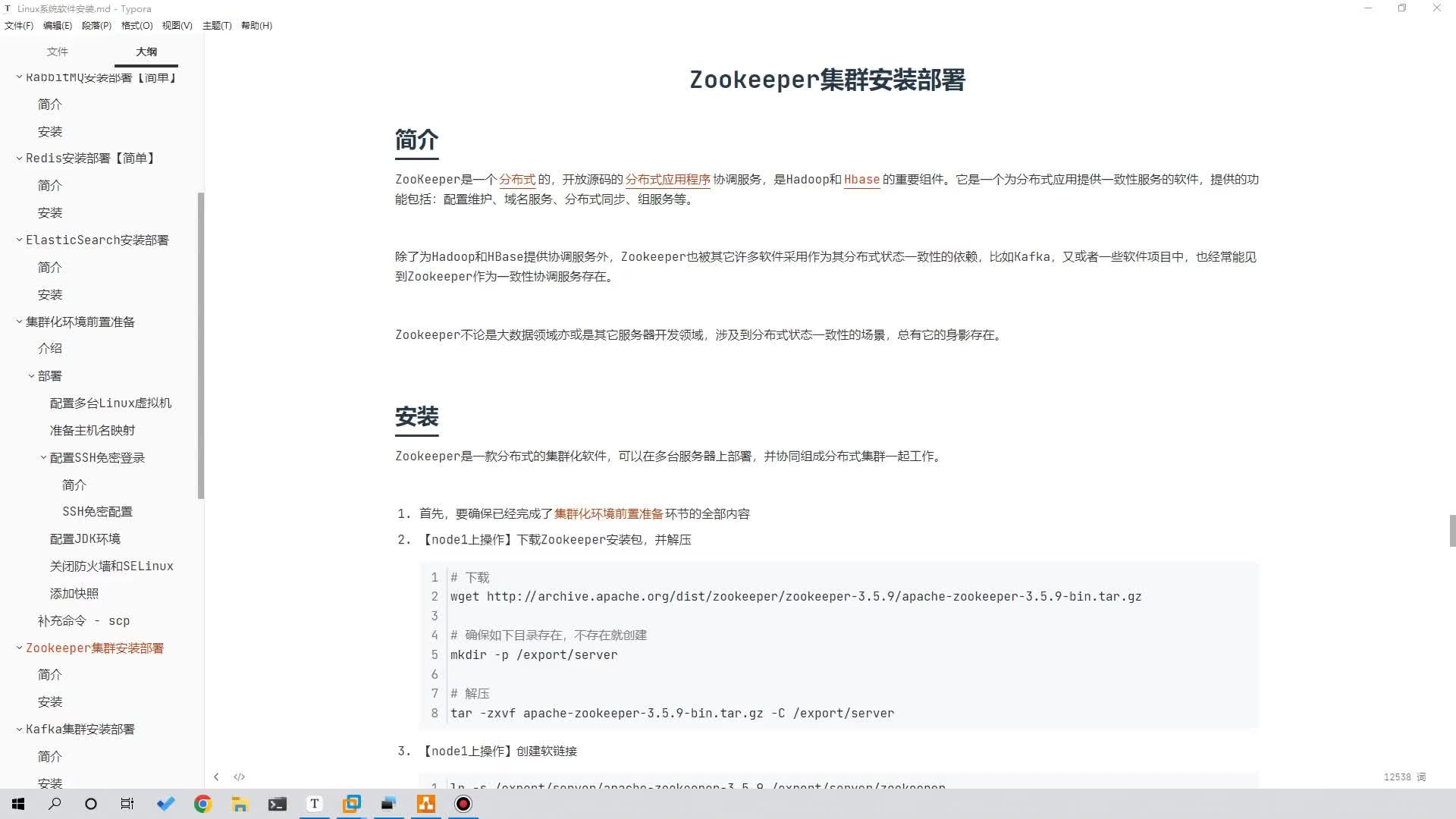Open VMware Workstation taskbar icon
This screenshot has height=819, width=1456.
352,804
